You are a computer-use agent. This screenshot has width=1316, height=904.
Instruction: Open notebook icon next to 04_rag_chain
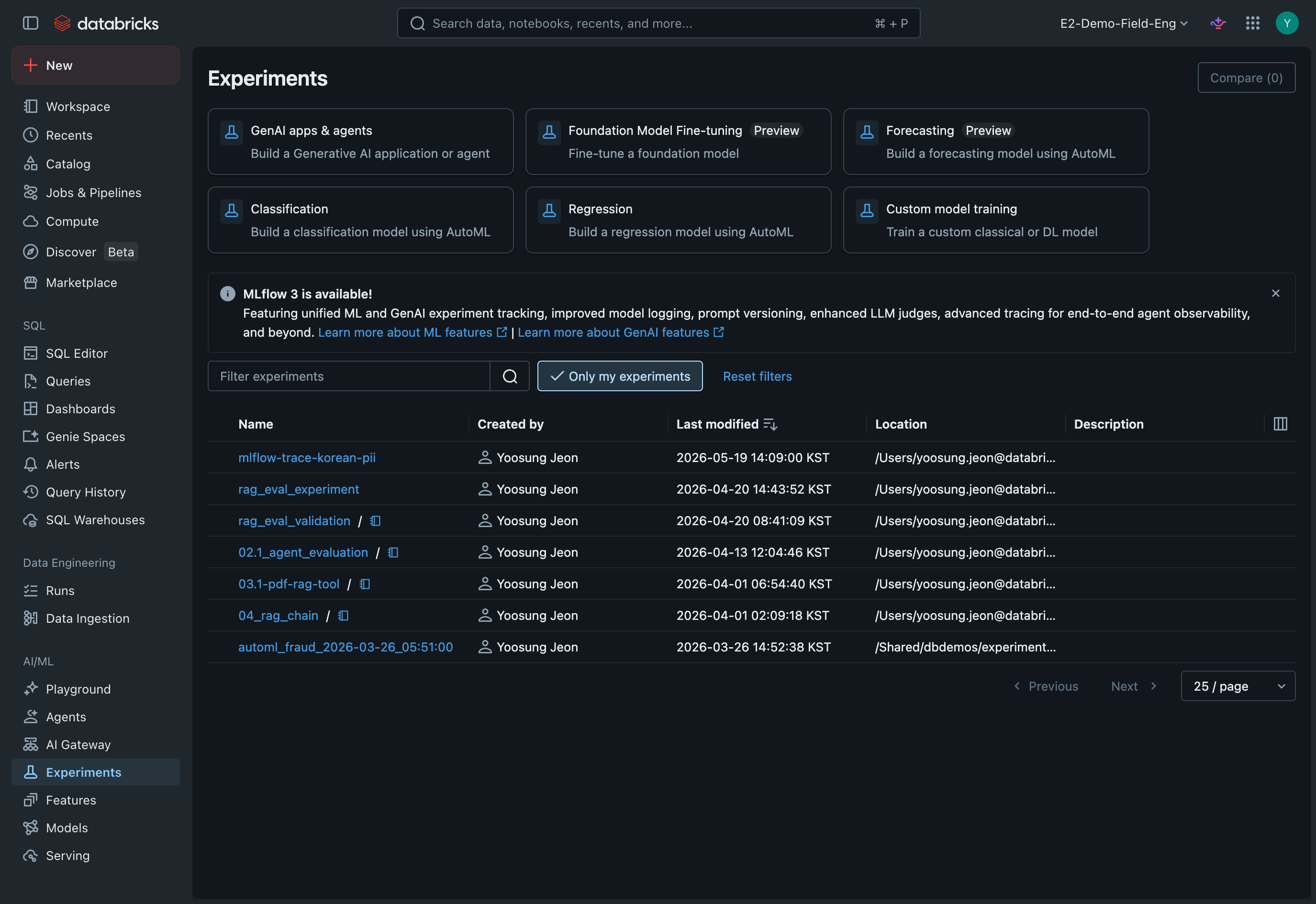(344, 616)
